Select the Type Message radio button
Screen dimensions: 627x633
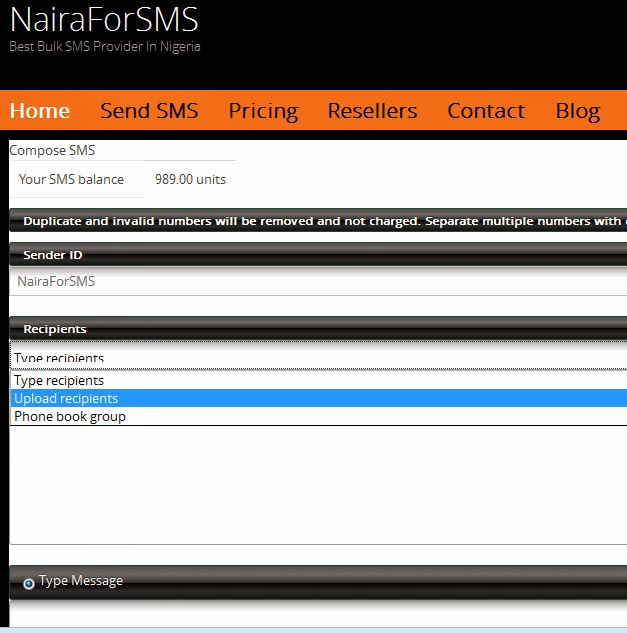29,584
